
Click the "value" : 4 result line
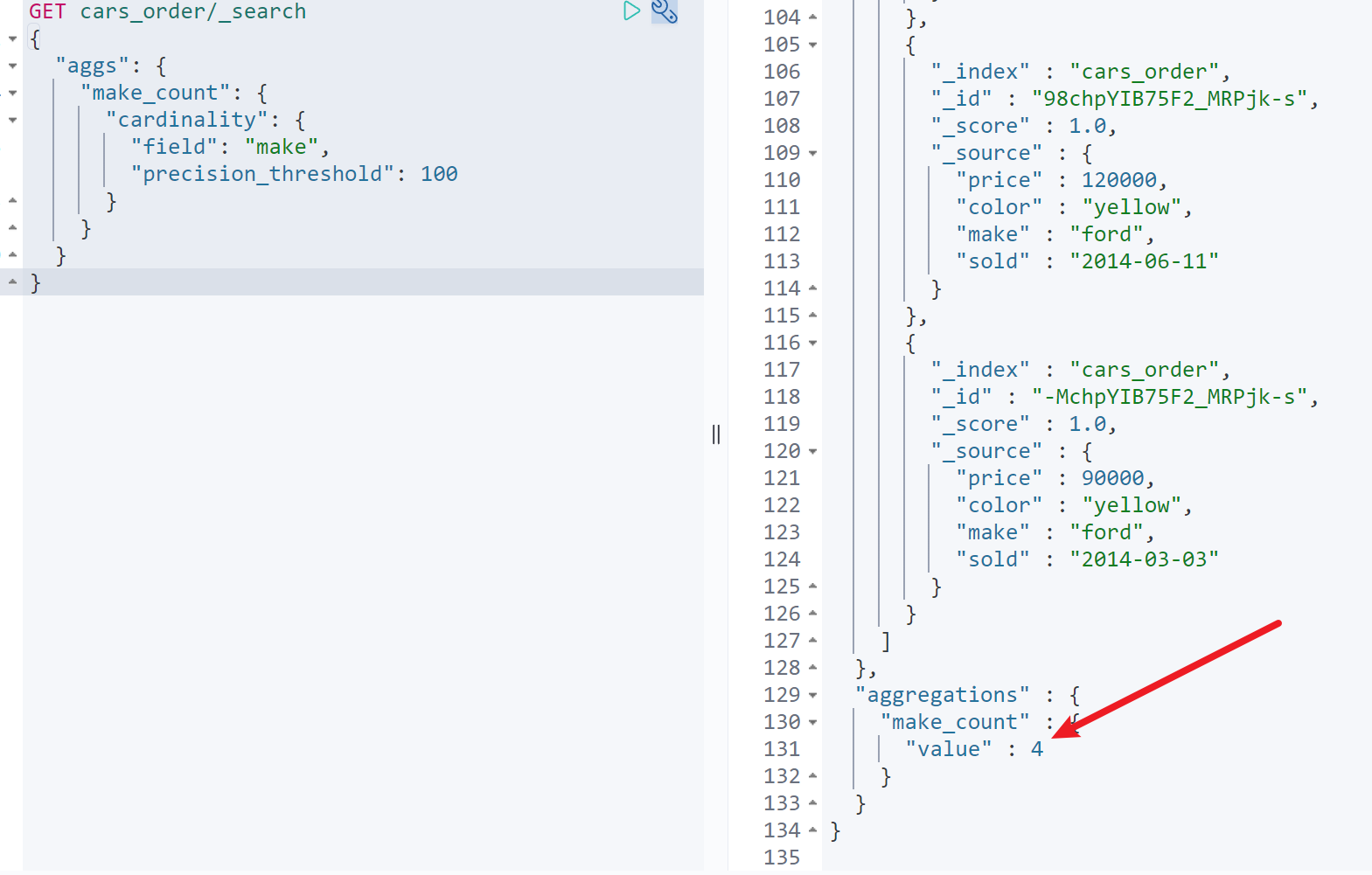coord(974,749)
